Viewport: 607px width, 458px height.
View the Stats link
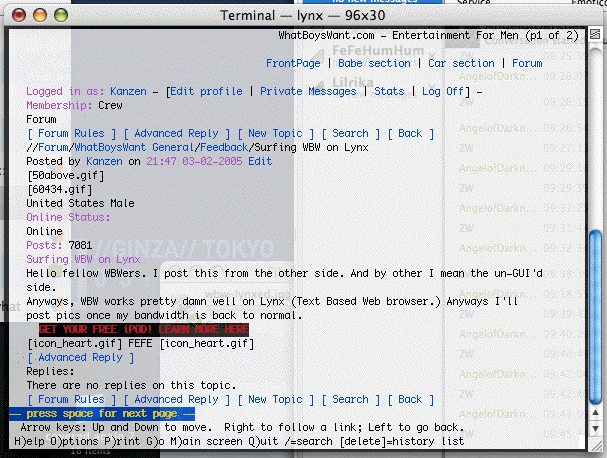point(389,91)
